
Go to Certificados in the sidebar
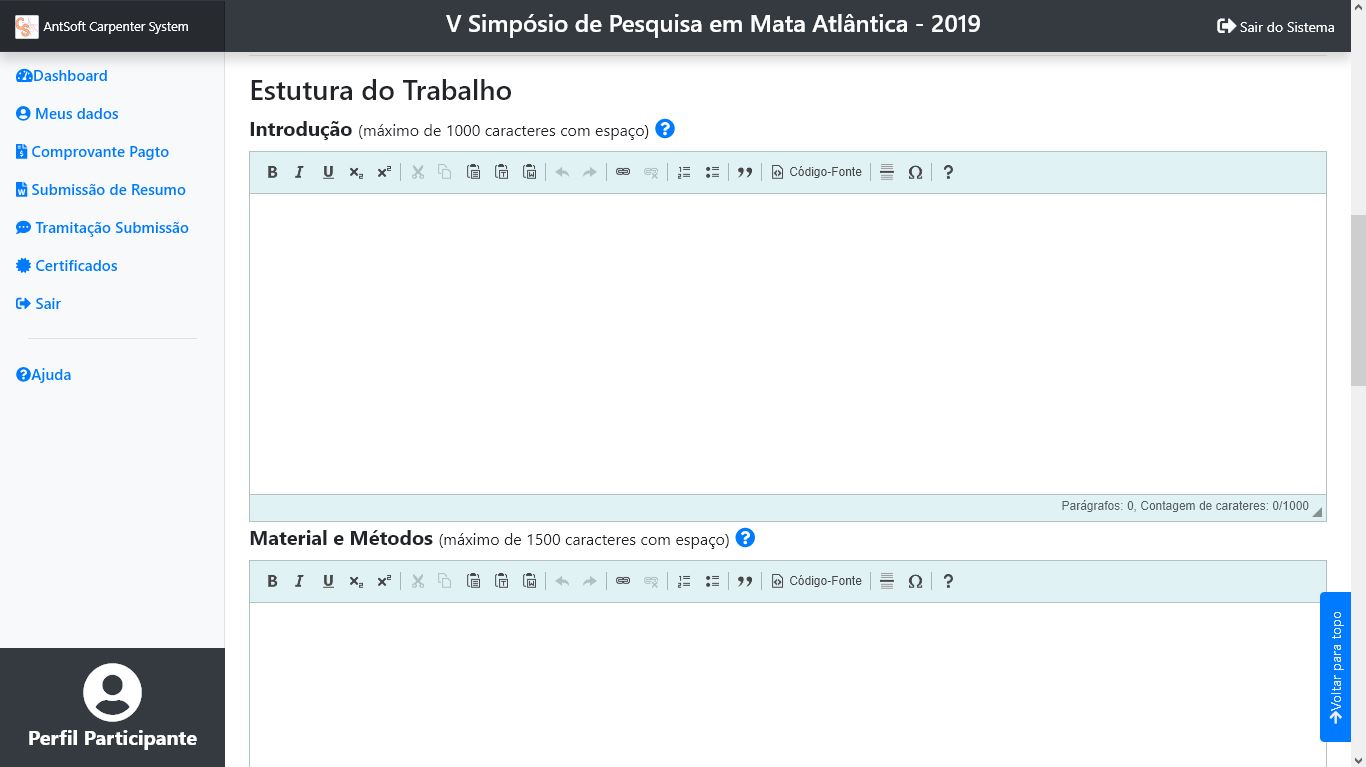click(x=76, y=266)
